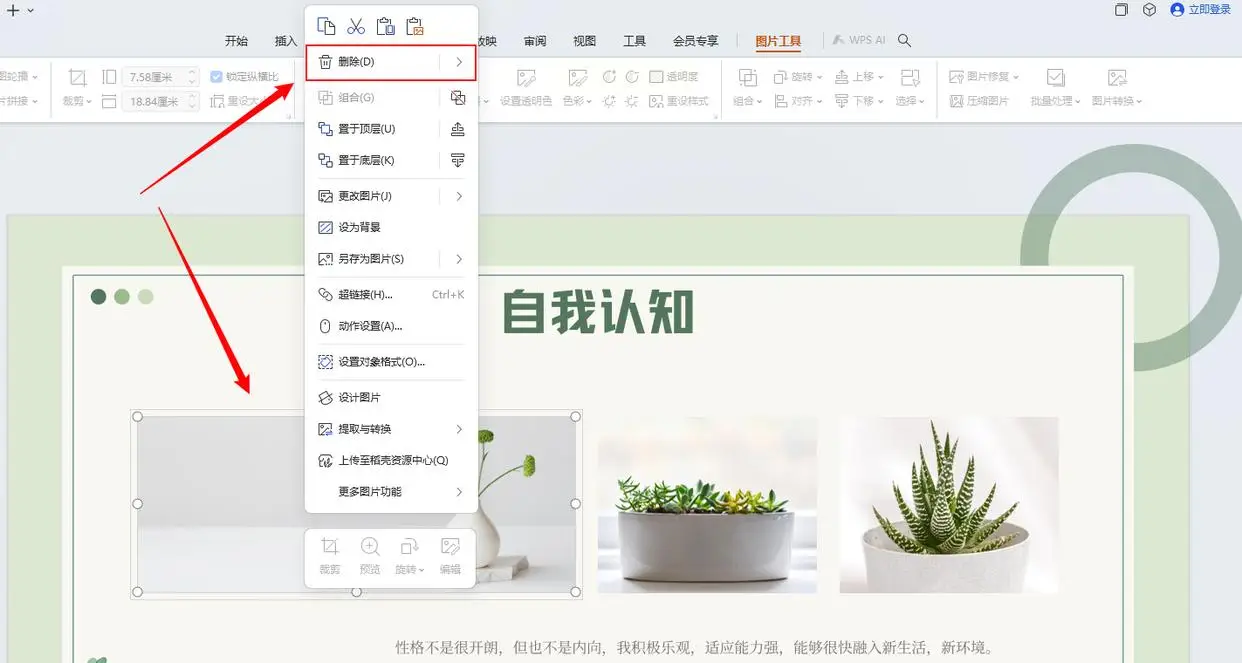This screenshot has width=1242, height=663.
Task: Activate the Cut icon in the context toolbar
Action: click(x=356, y=27)
